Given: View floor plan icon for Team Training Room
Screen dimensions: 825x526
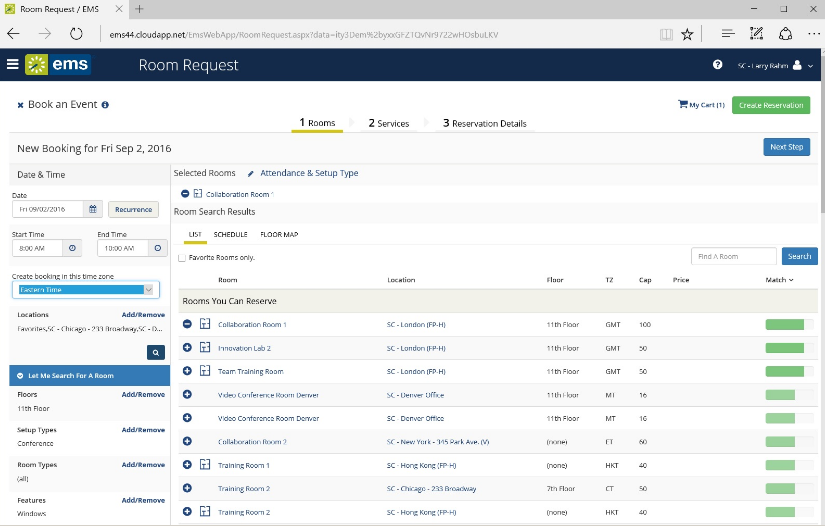Looking at the screenshot, I should 205,371.
